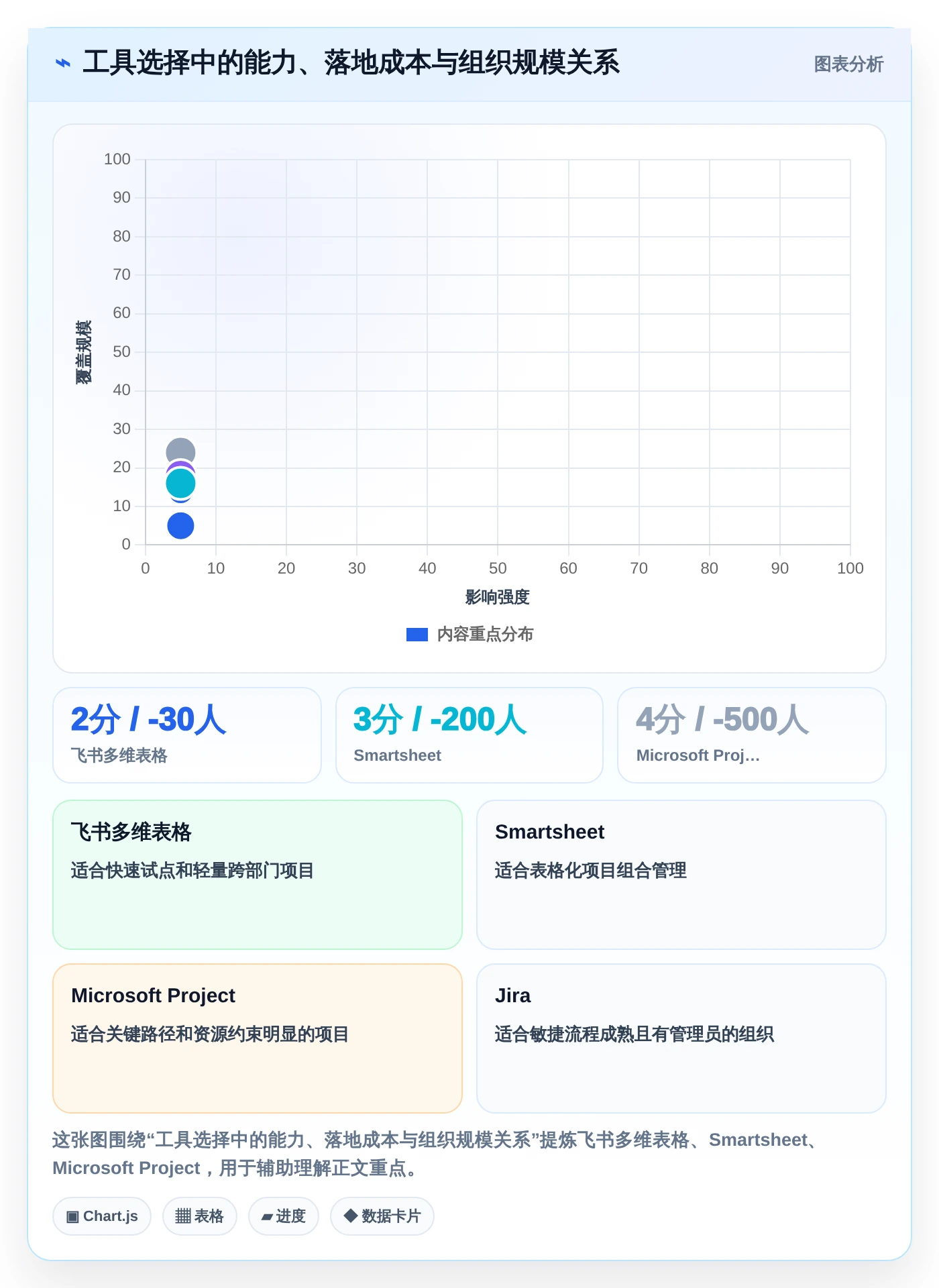The height and width of the screenshot is (1288, 939).
Task: Click the bar icon in 进度 chip
Action: click(x=267, y=1217)
